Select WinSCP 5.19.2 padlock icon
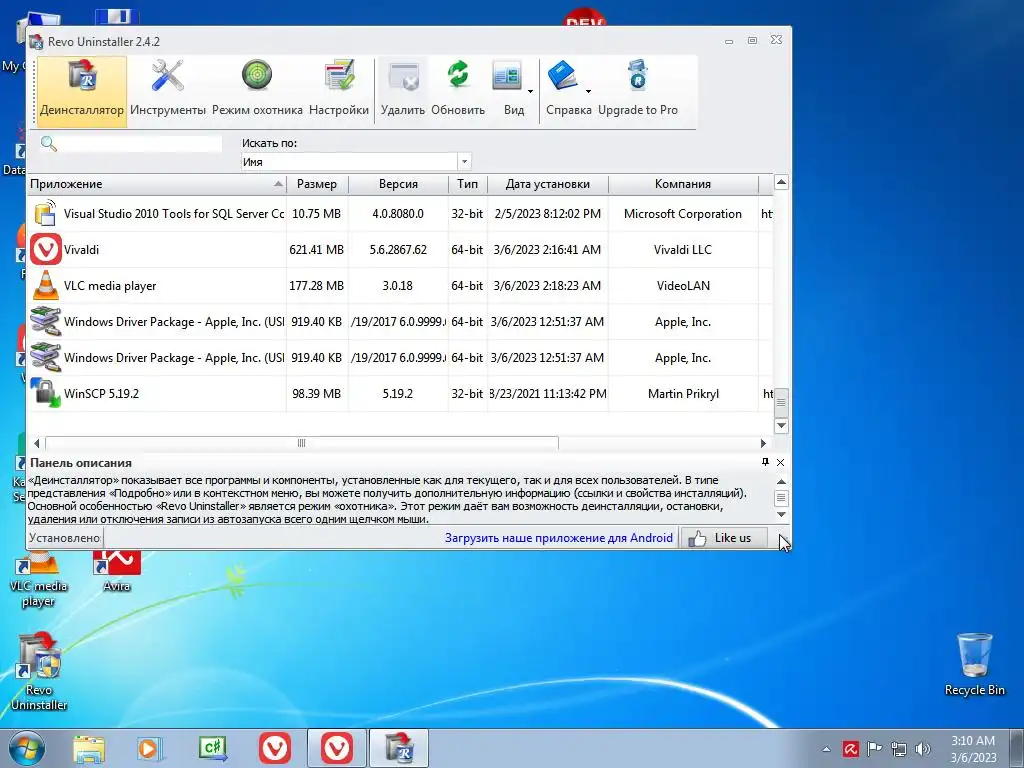 (x=46, y=393)
